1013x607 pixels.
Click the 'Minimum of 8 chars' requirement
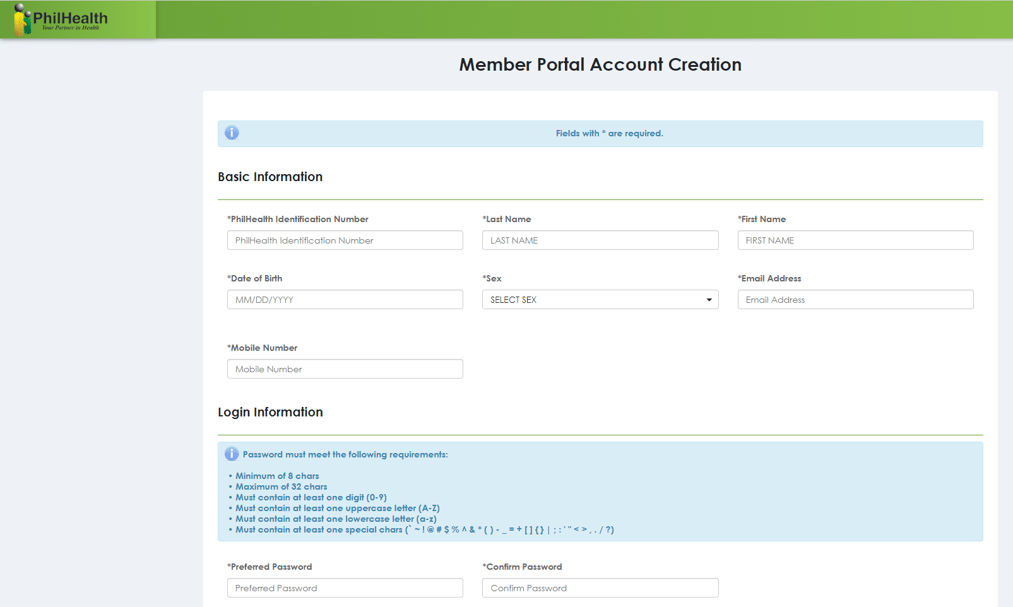click(277, 476)
